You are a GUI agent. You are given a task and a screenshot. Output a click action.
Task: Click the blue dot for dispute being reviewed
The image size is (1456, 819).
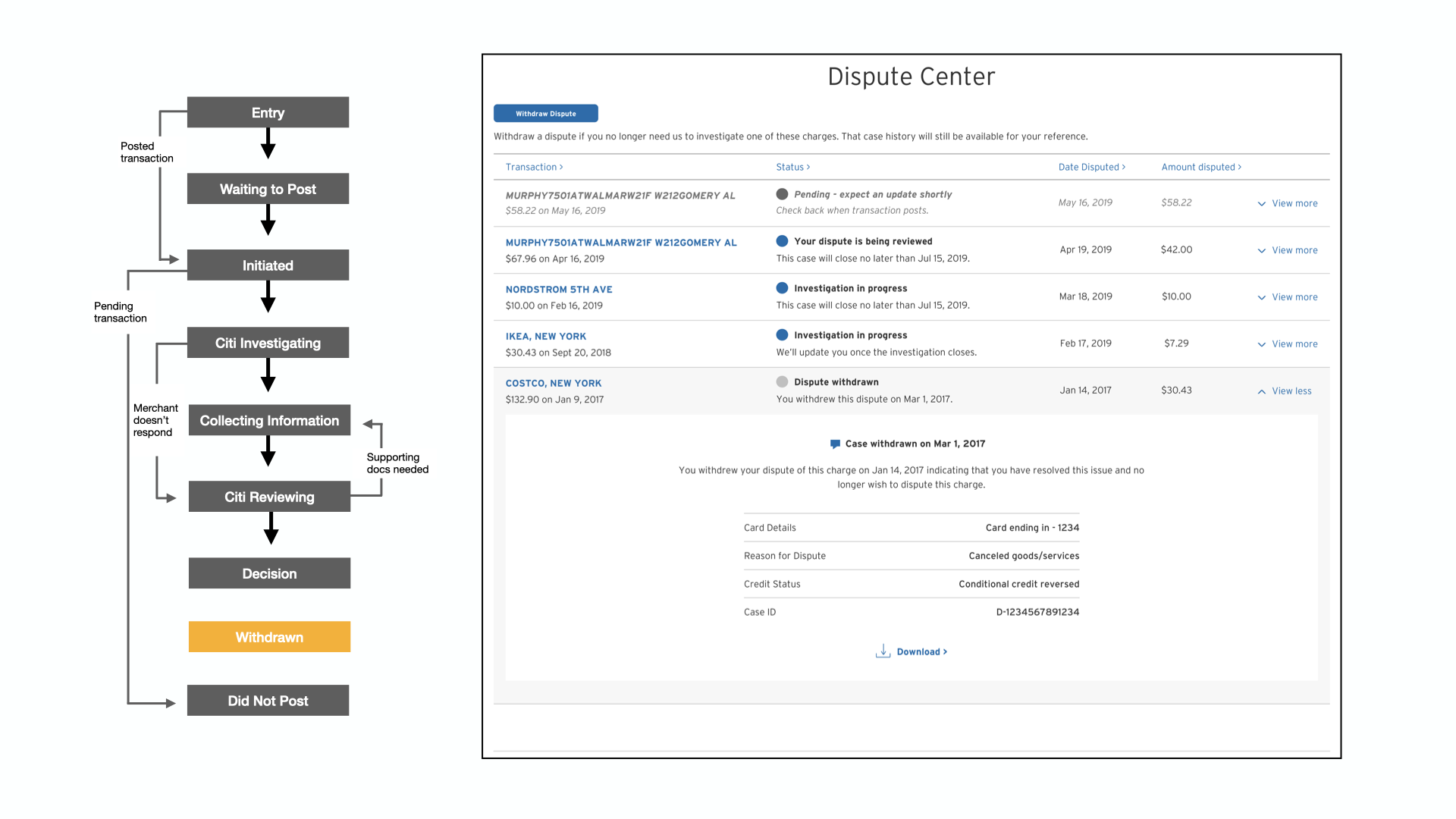pos(782,241)
